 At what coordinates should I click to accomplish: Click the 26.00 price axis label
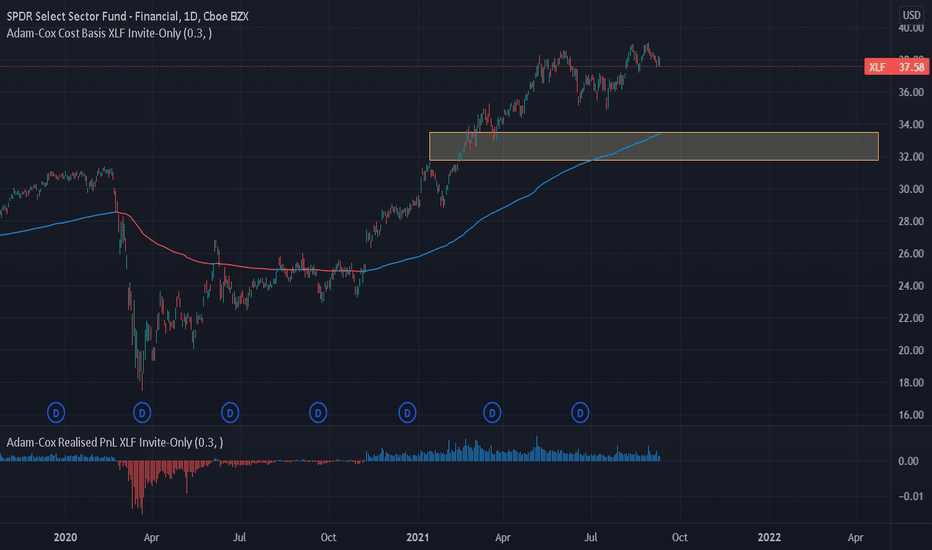(911, 253)
